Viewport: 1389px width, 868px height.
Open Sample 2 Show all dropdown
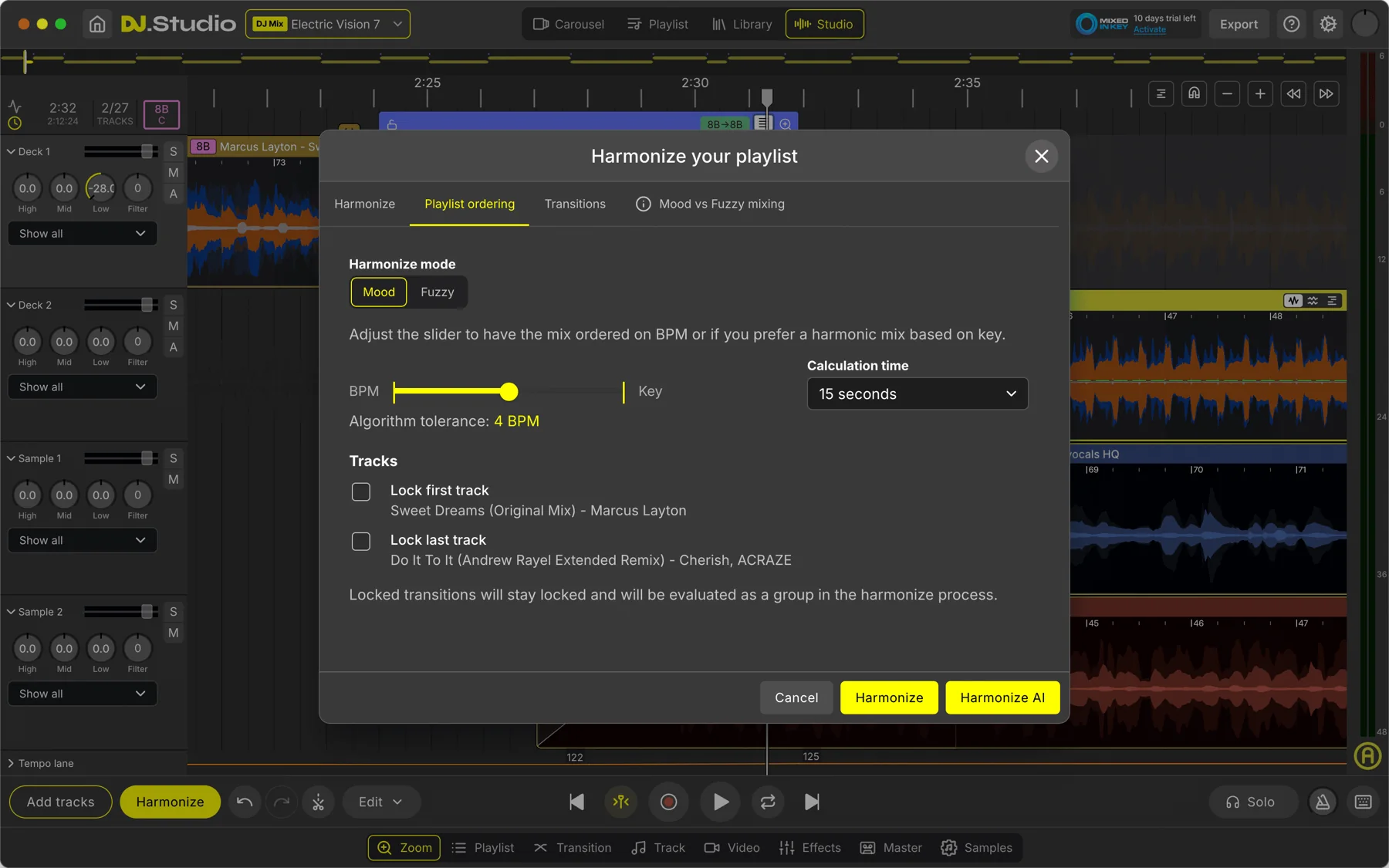point(83,694)
